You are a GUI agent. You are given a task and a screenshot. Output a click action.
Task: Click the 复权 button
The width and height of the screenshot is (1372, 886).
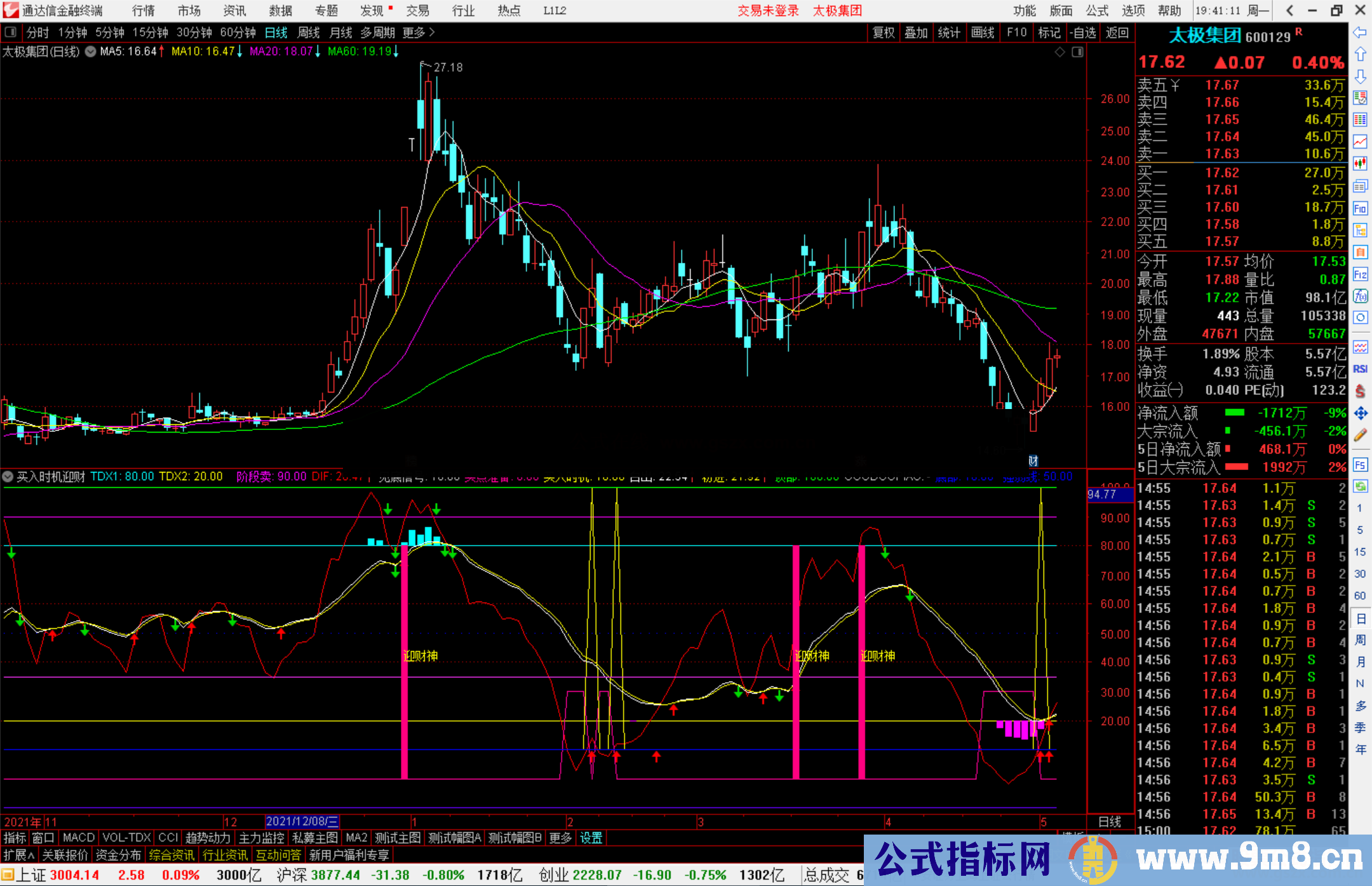tap(883, 32)
